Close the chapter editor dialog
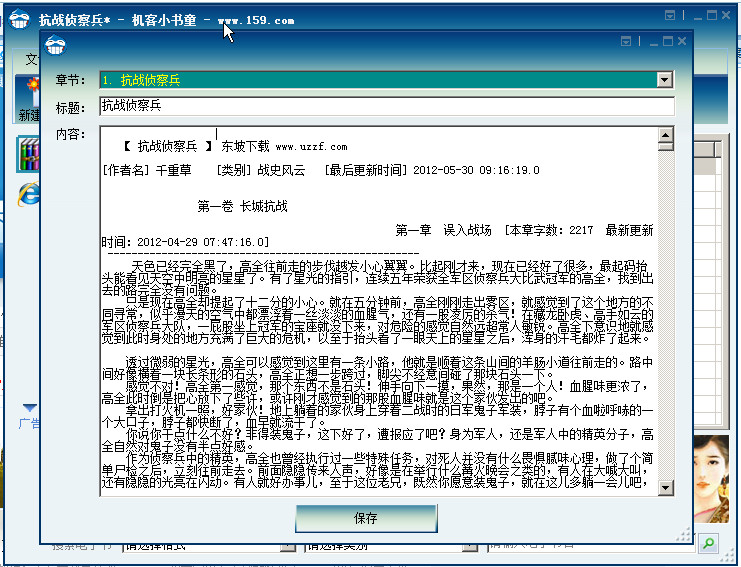The width and height of the screenshot is (741, 567). point(681,42)
